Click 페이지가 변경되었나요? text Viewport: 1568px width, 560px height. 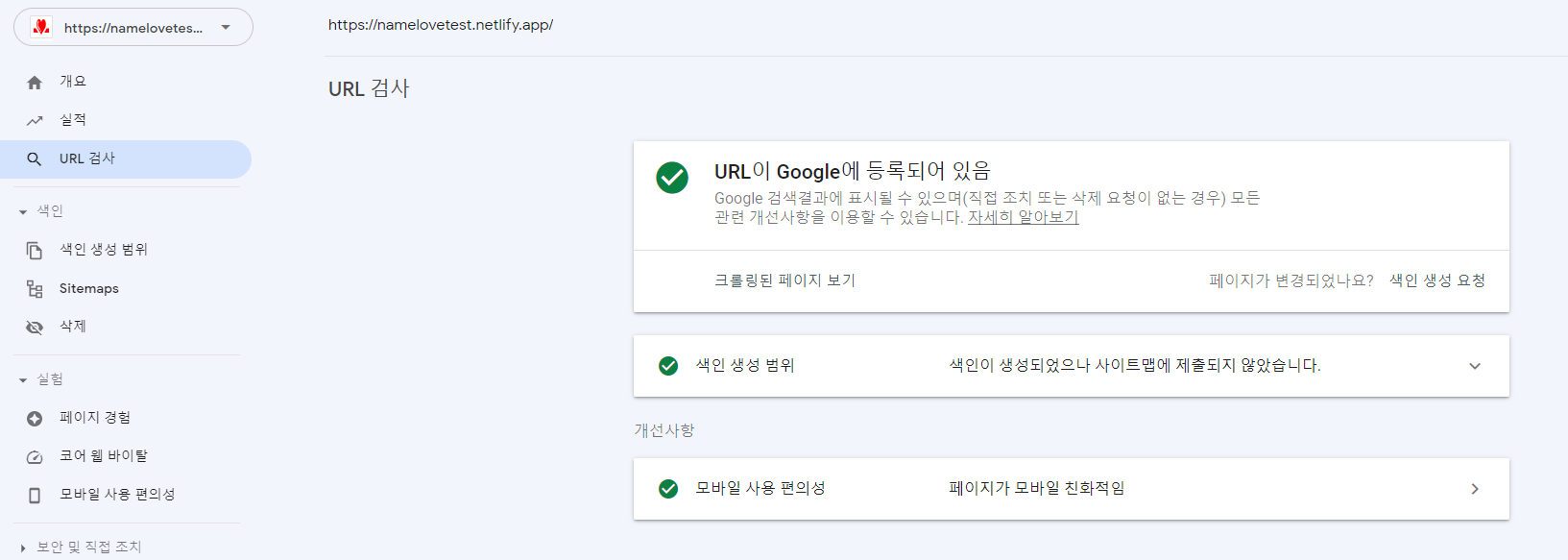[x=1291, y=280]
